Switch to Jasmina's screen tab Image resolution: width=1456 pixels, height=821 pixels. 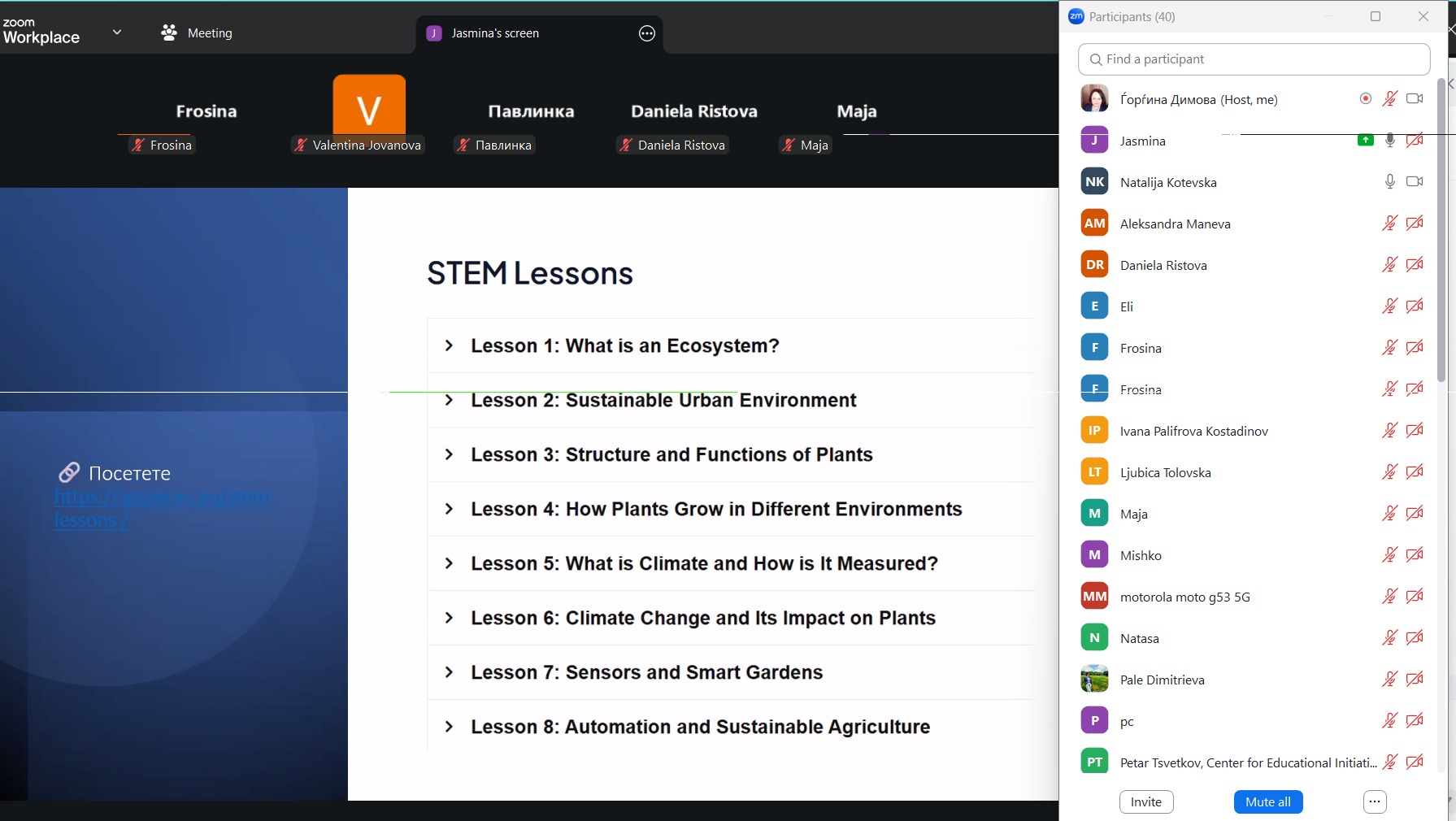tap(494, 33)
